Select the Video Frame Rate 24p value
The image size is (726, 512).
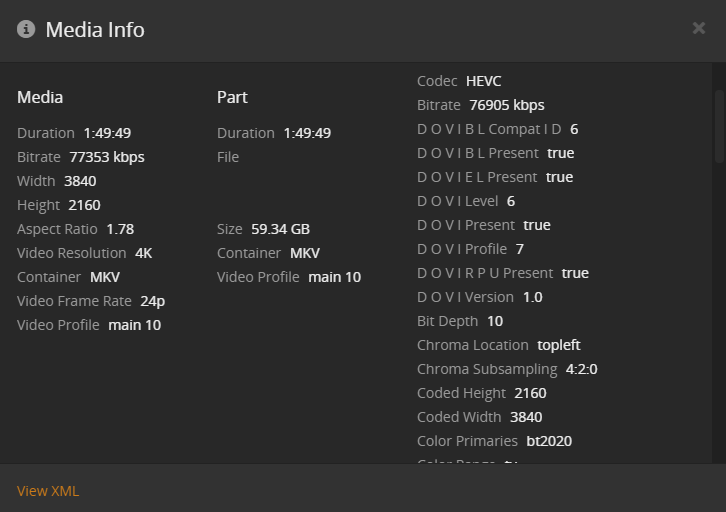click(x=152, y=301)
